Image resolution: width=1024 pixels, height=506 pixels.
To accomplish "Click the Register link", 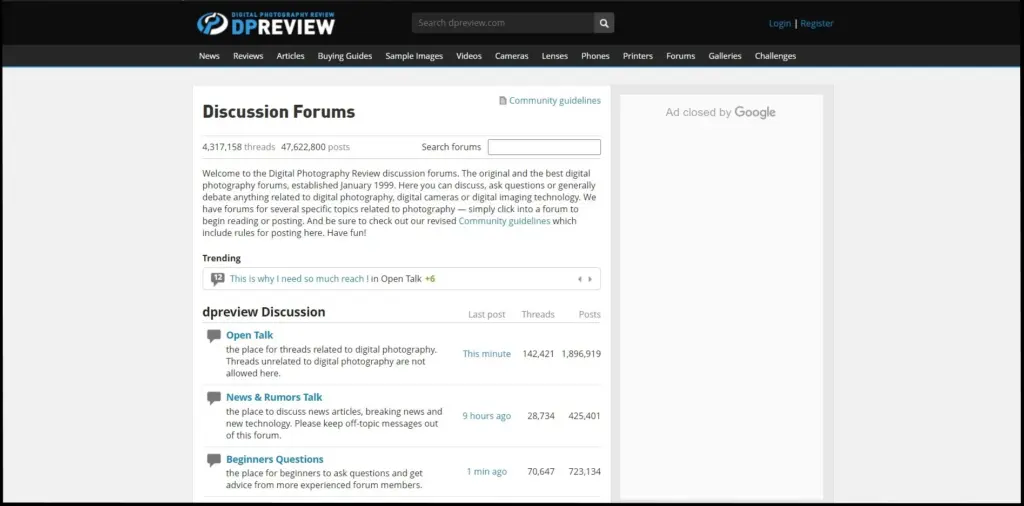I will (x=817, y=24).
